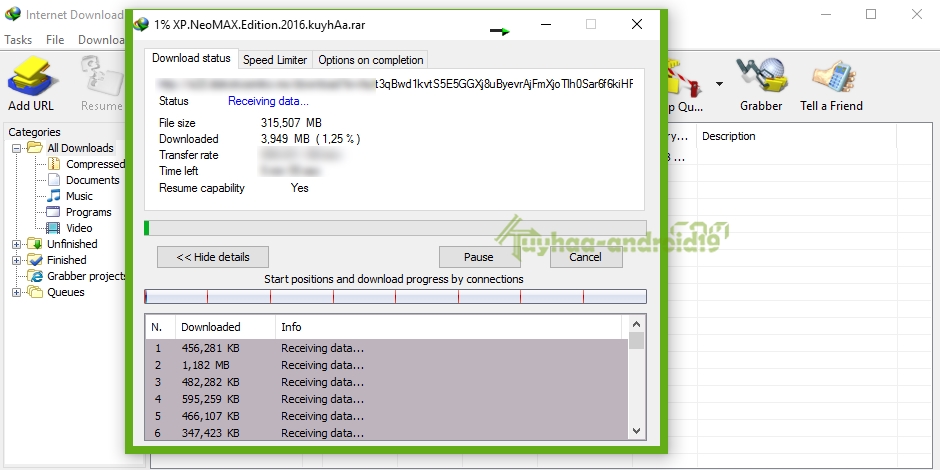Click the Add URL toolbar icon
Image resolution: width=940 pixels, height=470 pixels.
point(31,77)
